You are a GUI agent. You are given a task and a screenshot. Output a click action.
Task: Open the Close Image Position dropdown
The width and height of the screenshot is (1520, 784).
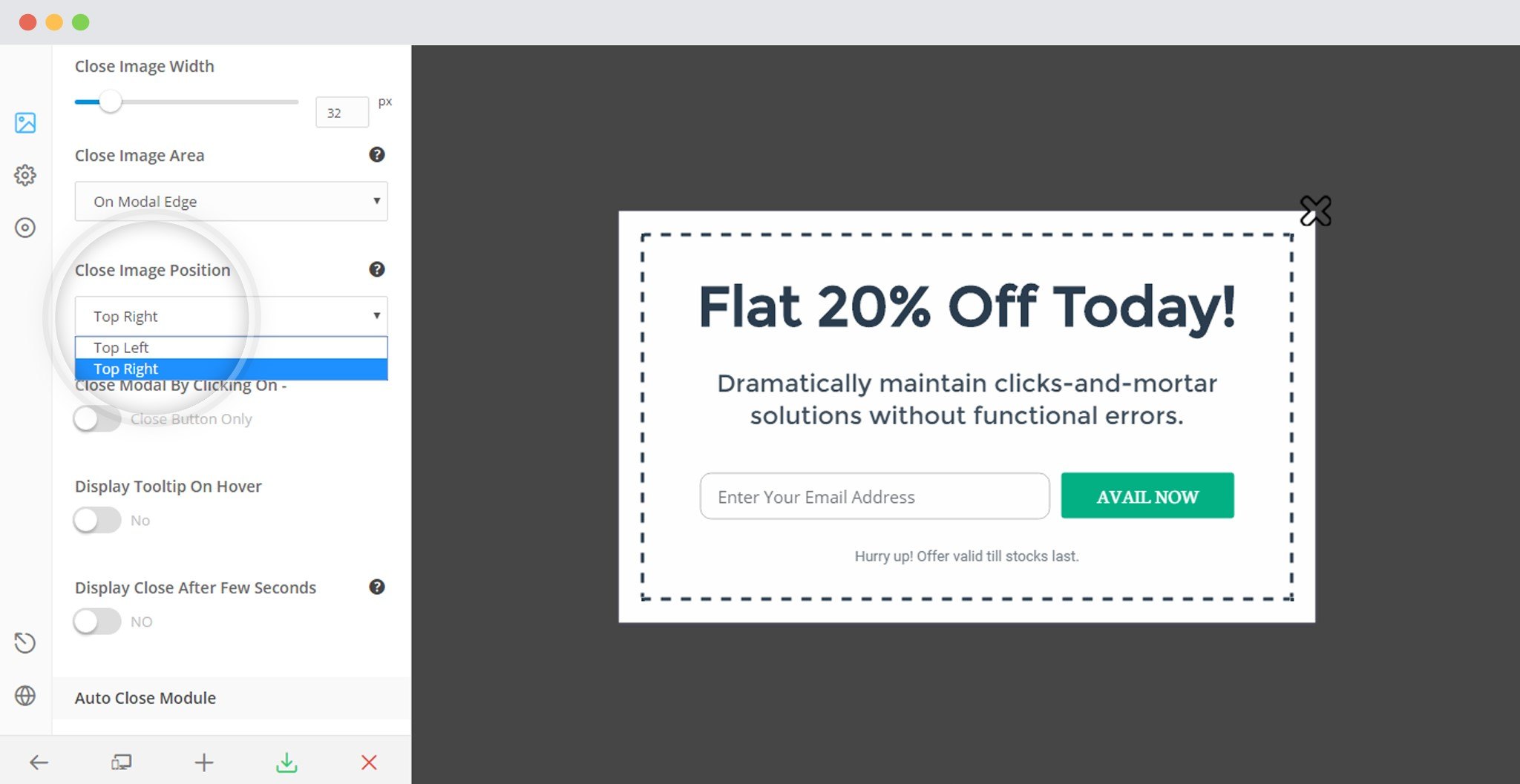231,316
